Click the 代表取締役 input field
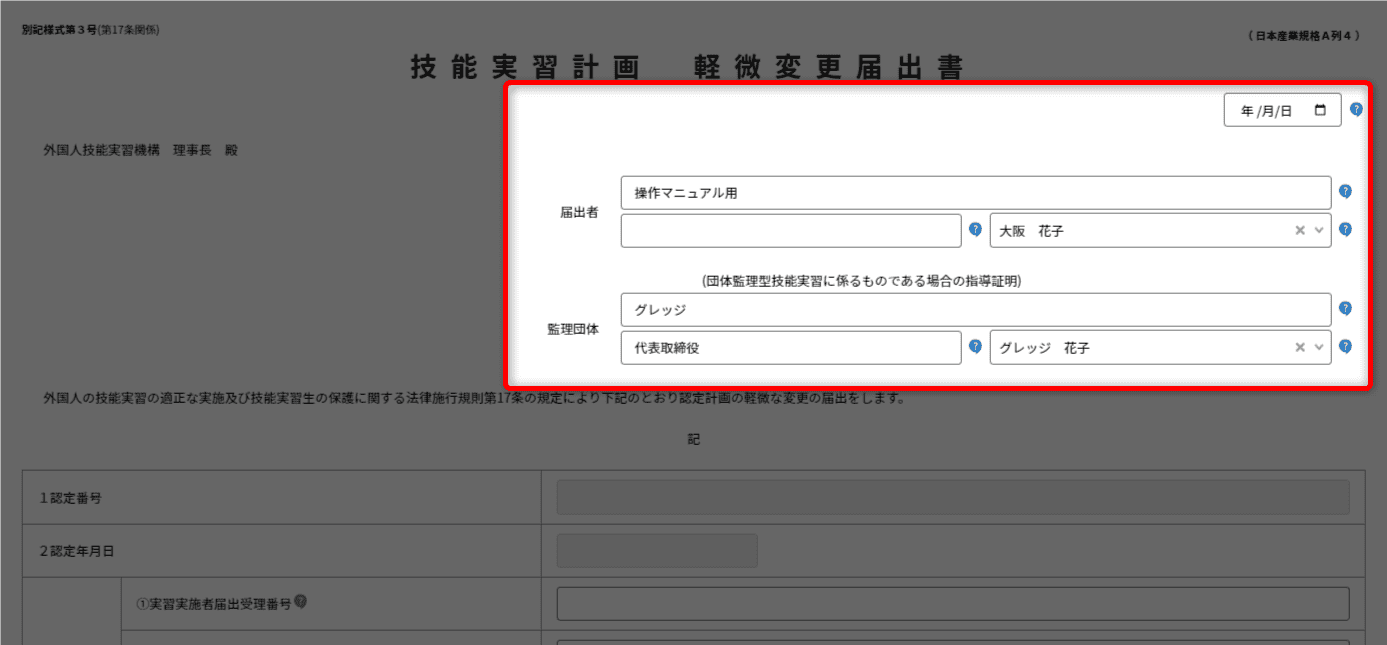This screenshot has height=645, width=1387. click(790, 347)
